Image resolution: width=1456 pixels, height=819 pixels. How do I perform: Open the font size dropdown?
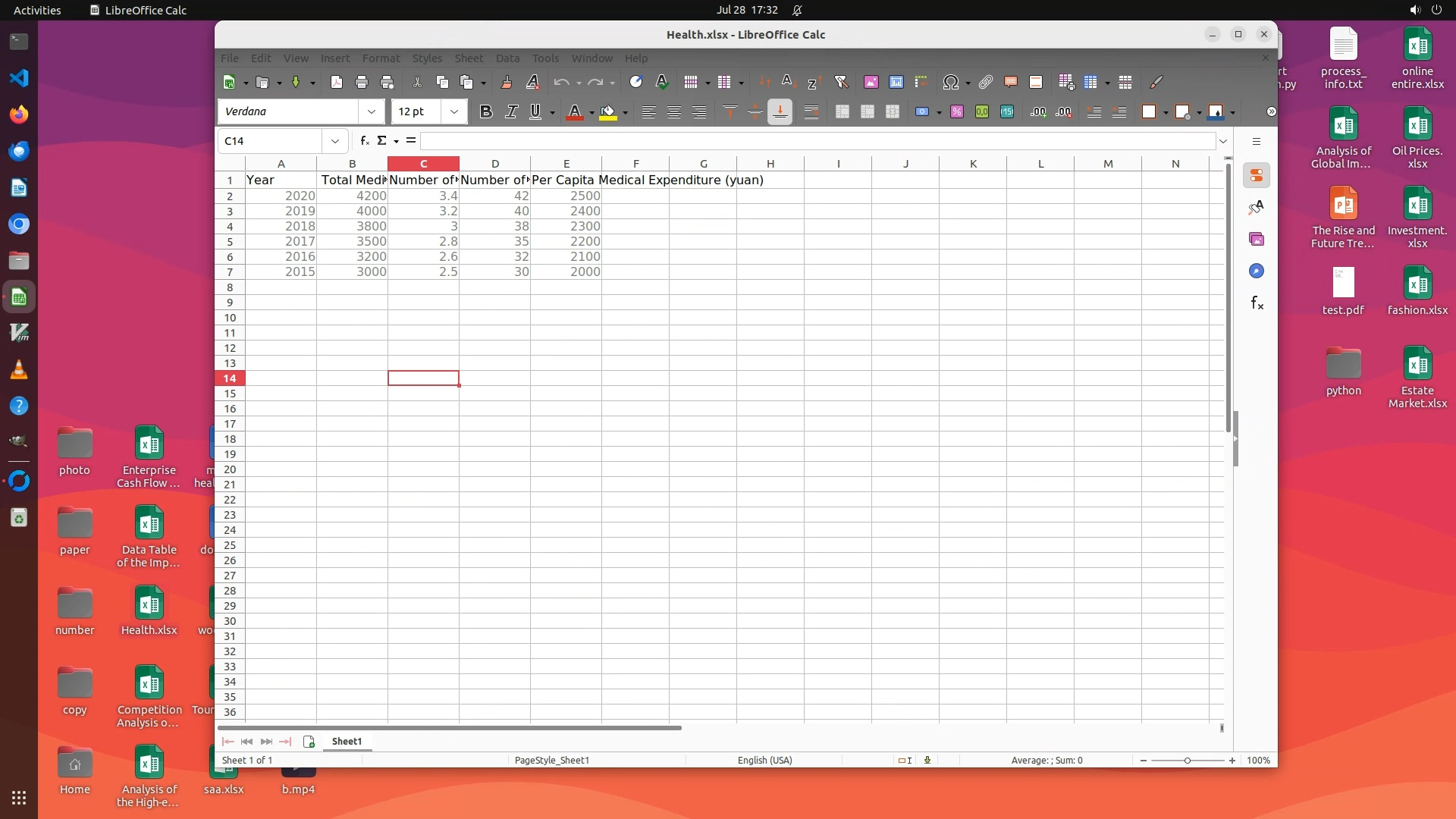453,111
